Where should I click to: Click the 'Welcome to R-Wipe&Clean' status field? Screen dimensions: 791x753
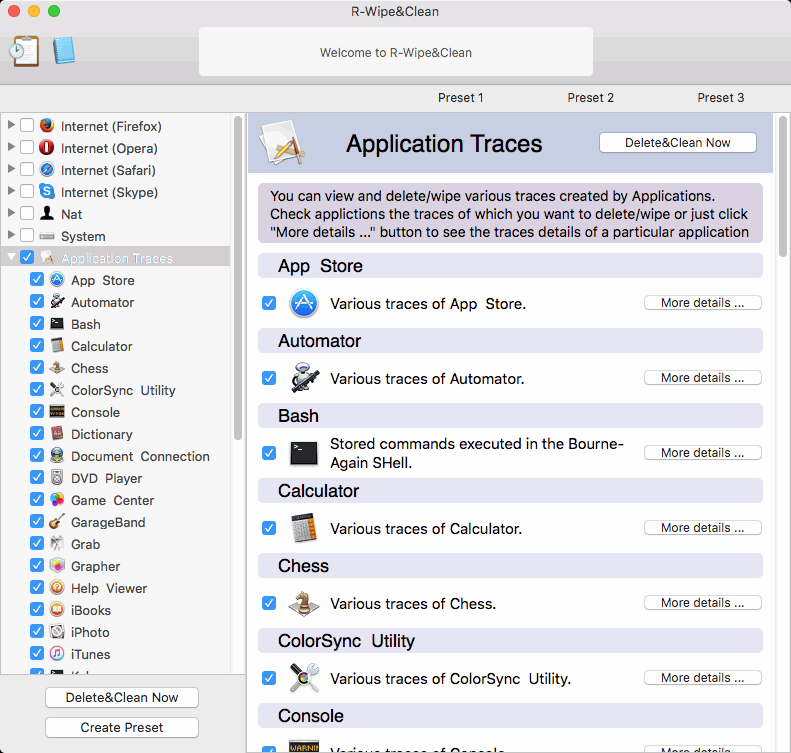(x=396, y=52)
